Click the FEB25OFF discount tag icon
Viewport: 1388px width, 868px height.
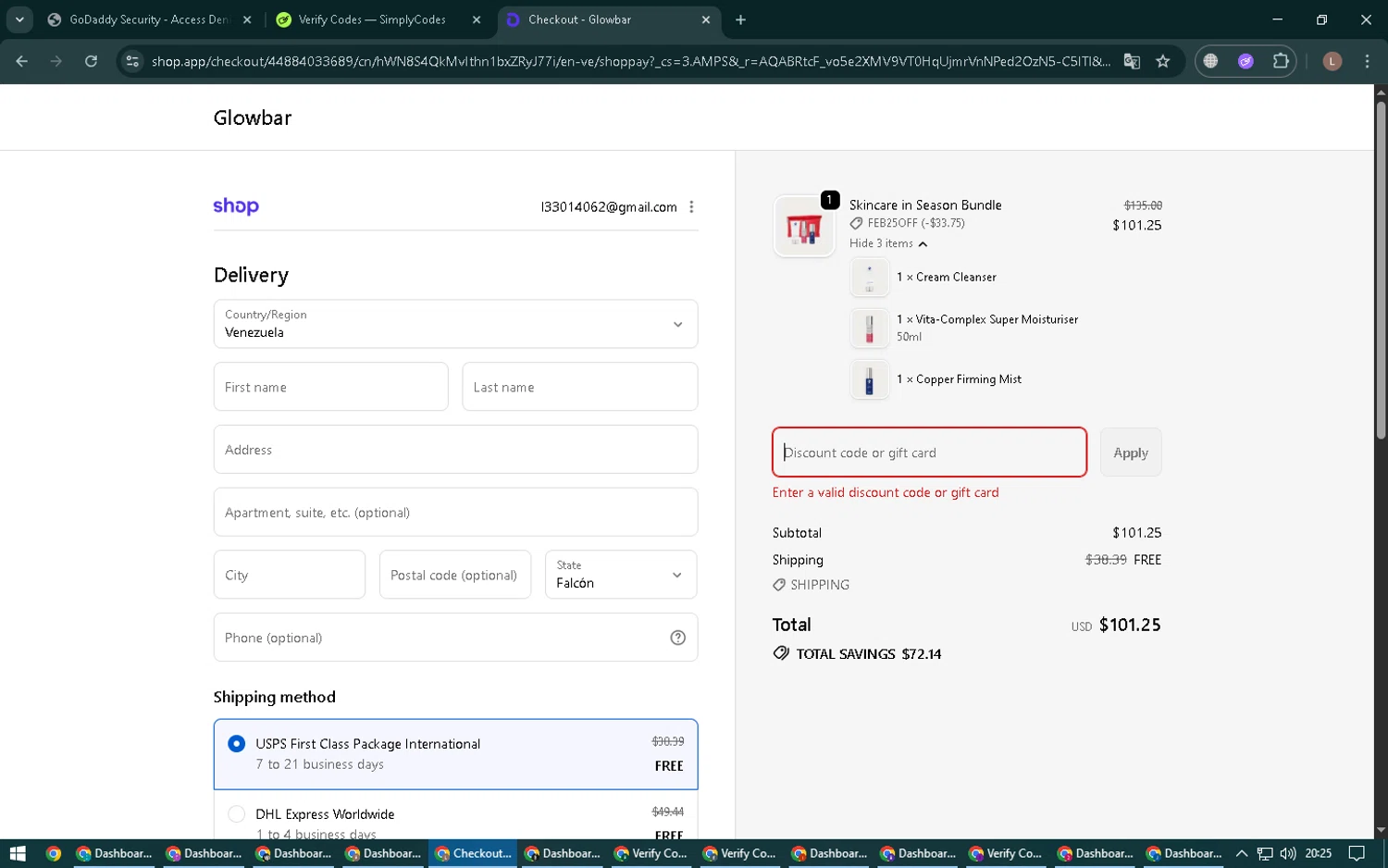[856, 223]
